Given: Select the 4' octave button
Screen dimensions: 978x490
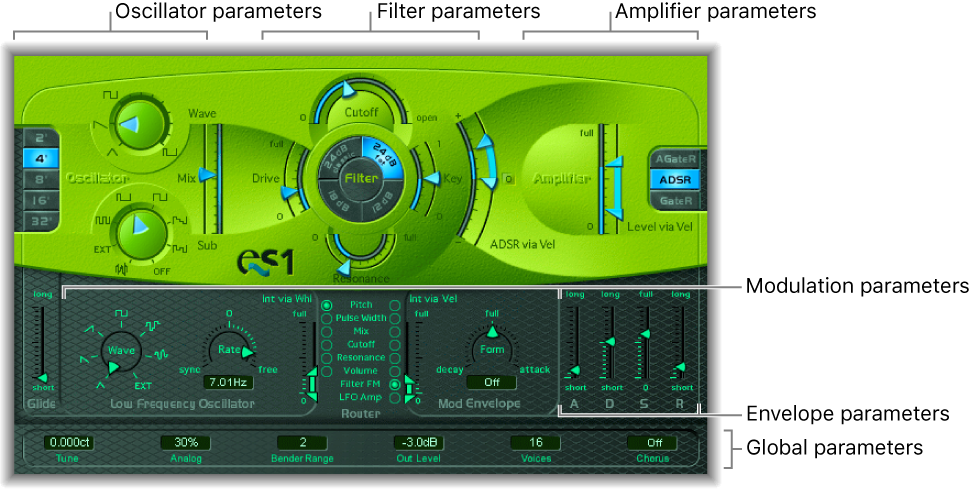Looking at the screenshot, I should click(x=41, y=158).
